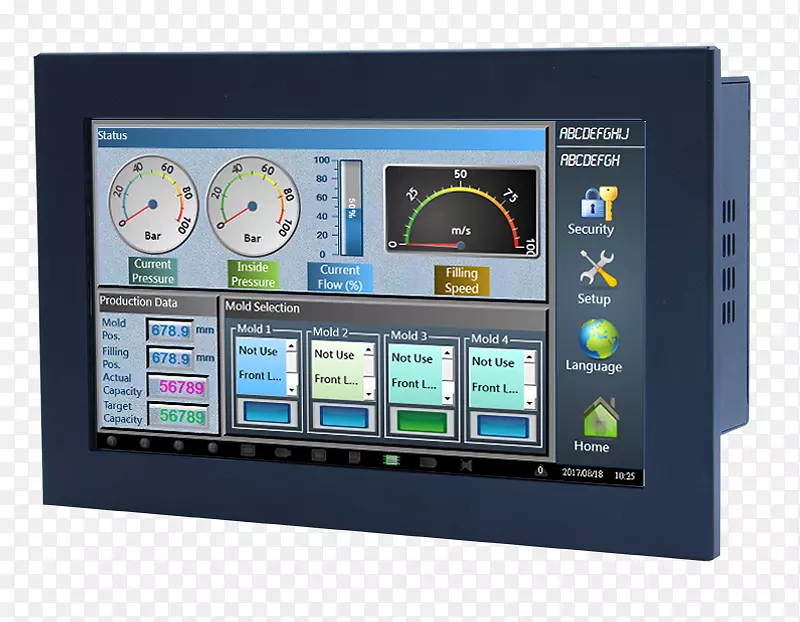Select the Inside Pressure label
Image resolution: width=800 pixels, height=622 pixels.
tap(253, 274)
